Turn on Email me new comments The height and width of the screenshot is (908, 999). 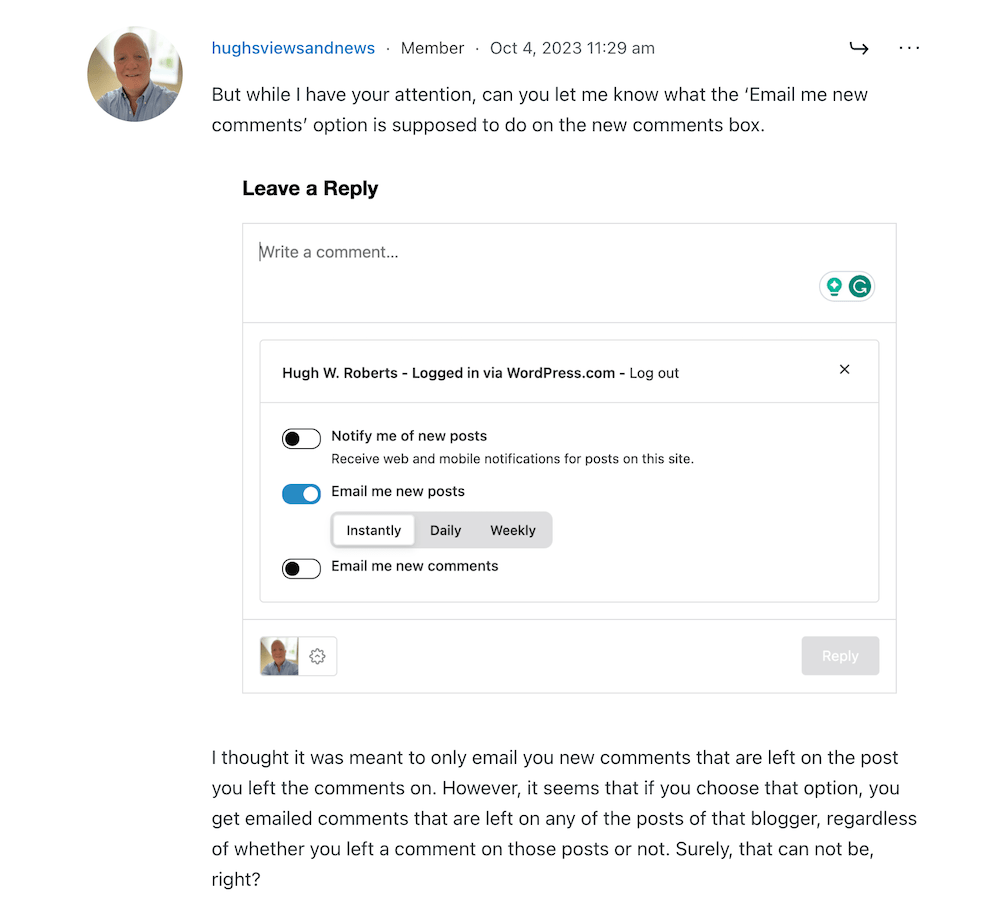click(301, 567)
